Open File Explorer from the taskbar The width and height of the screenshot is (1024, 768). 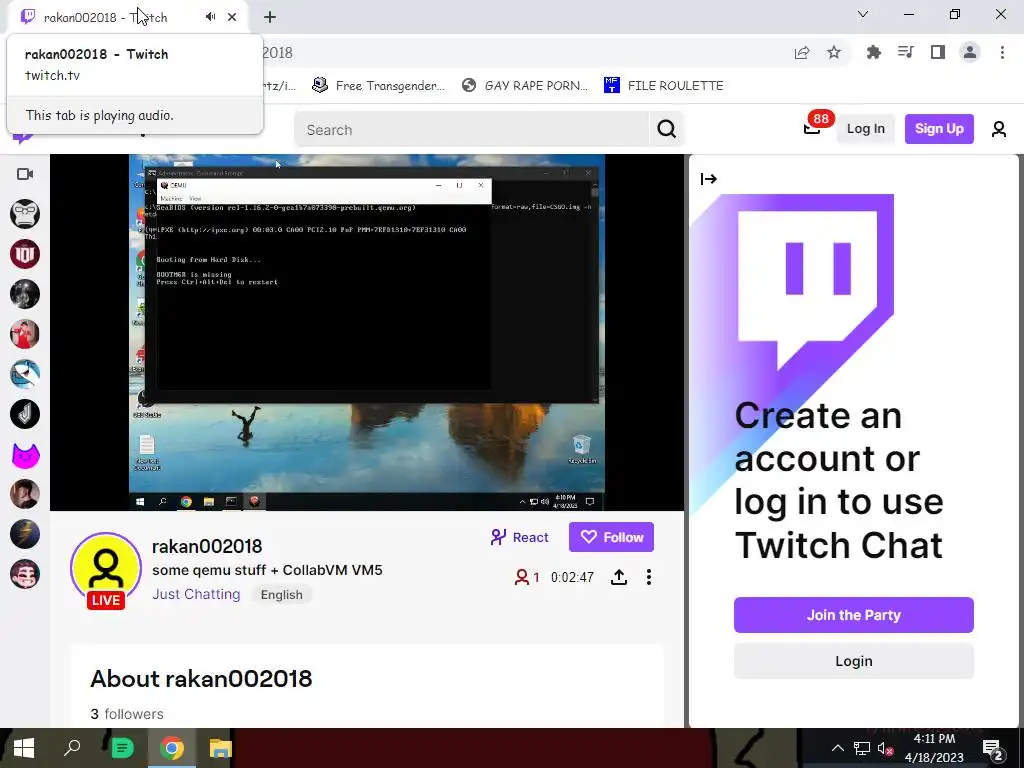tap(221, 748)
